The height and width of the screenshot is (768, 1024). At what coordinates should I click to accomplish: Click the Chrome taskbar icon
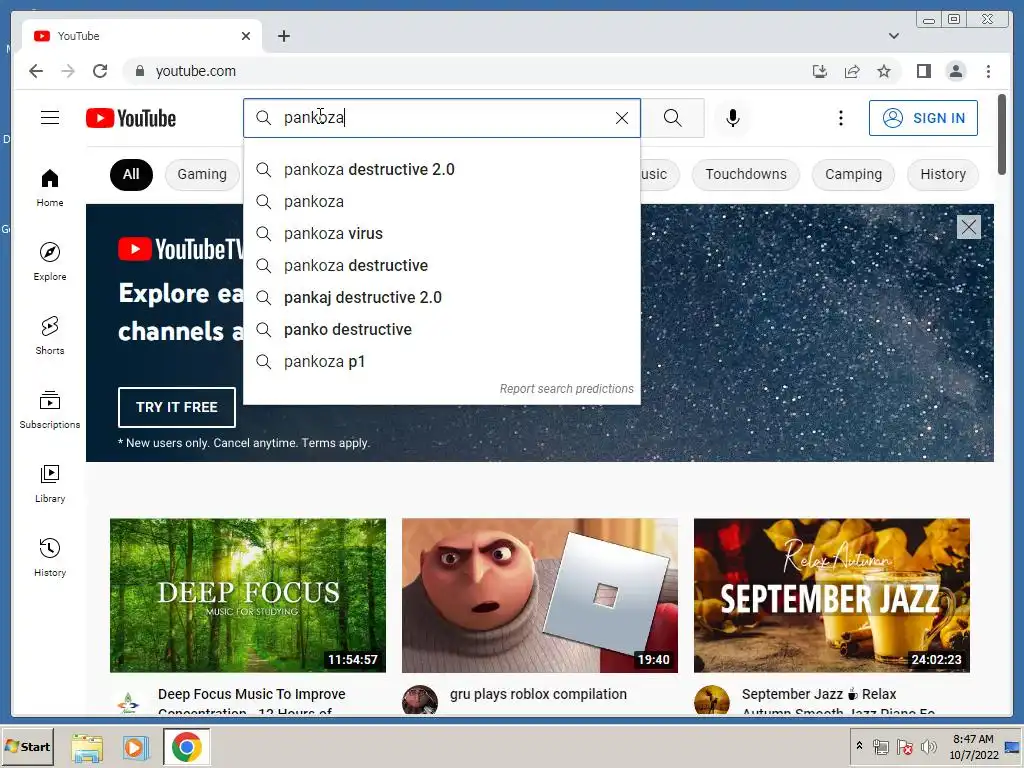point(186,747)
